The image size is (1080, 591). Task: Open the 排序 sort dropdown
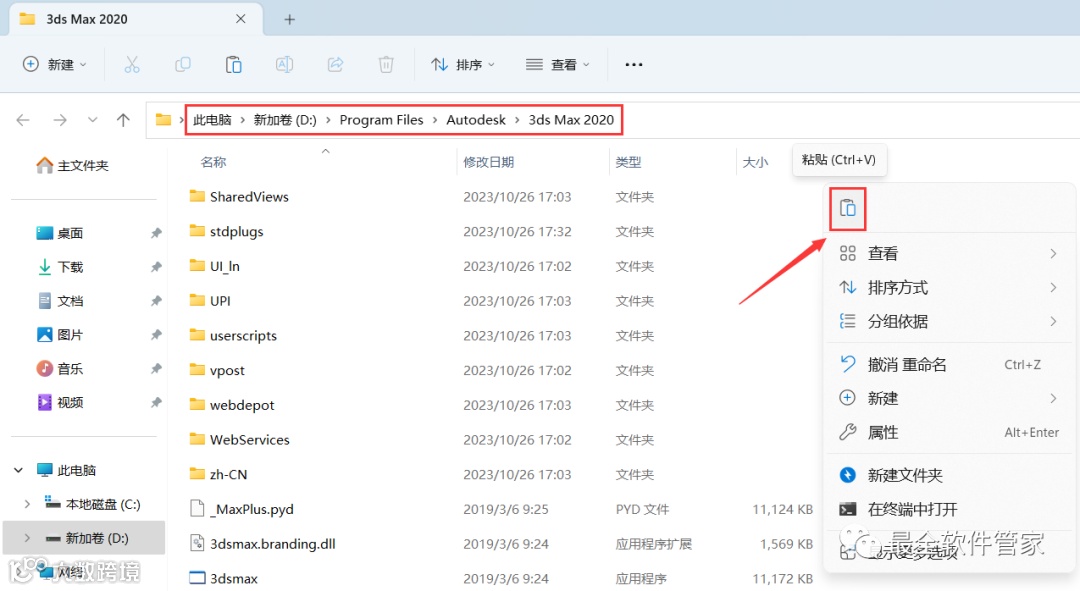(463, 65)
